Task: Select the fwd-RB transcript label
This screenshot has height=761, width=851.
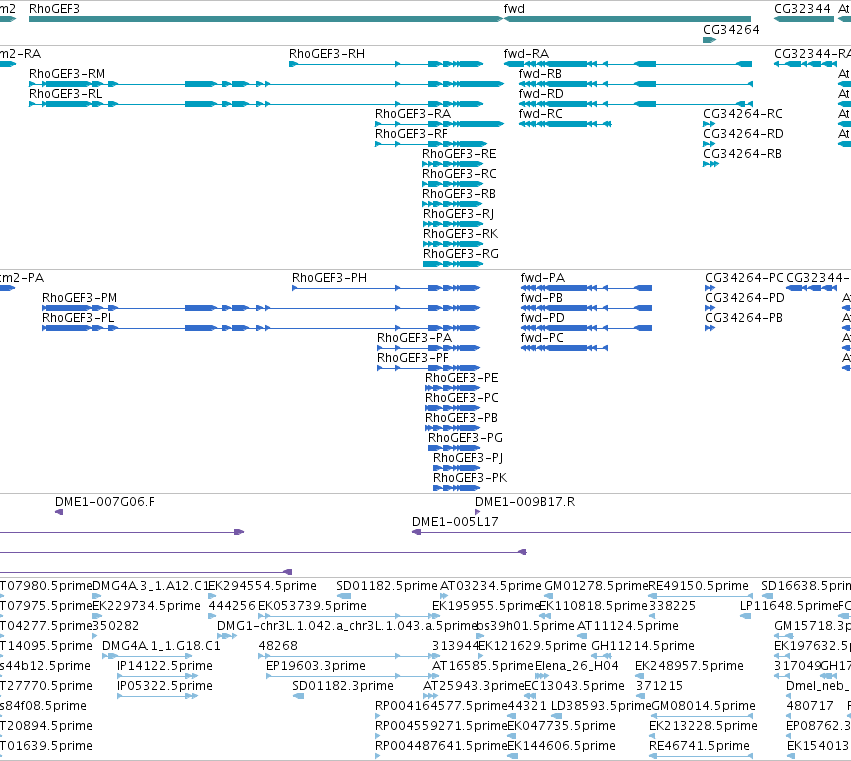Action: click(x=540, y=74)
